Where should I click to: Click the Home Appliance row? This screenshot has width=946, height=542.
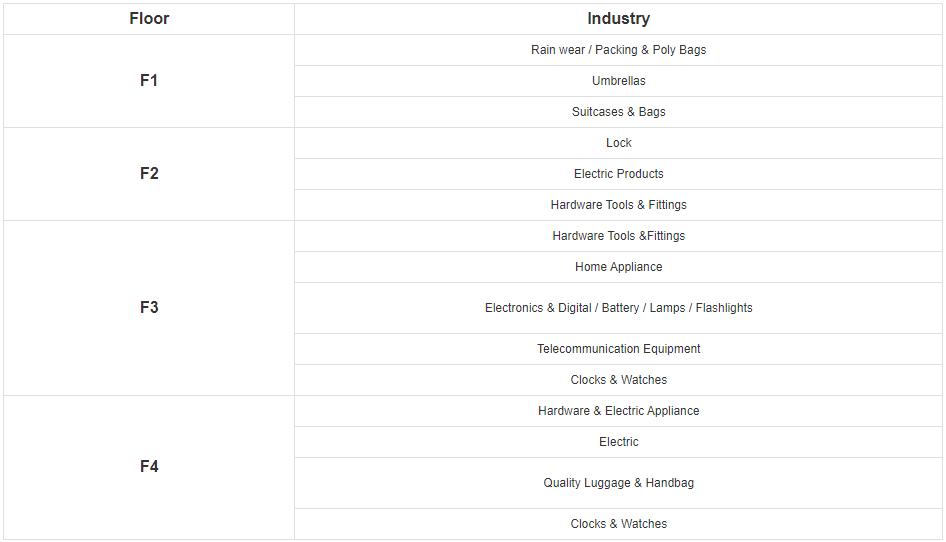pyautogui.click(x=618, y=267)
